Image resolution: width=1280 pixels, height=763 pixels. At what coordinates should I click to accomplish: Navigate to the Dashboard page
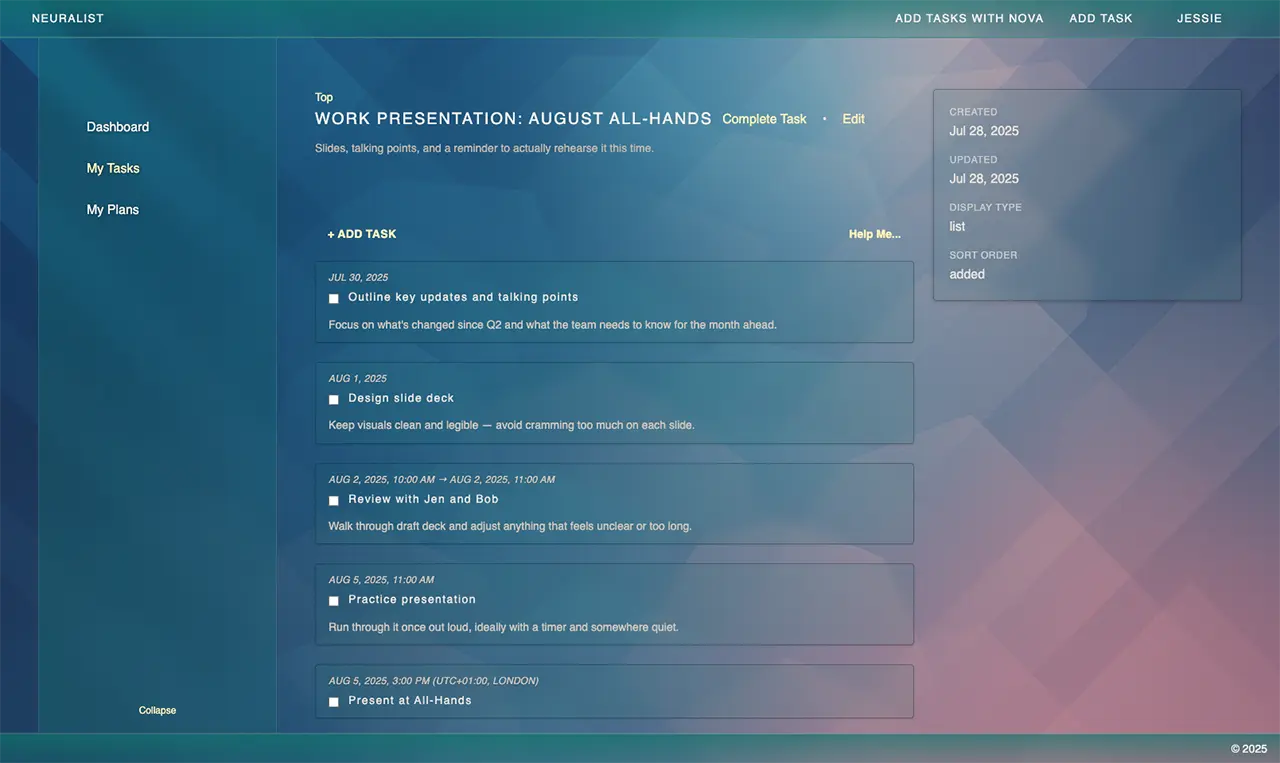pos(117,126)
